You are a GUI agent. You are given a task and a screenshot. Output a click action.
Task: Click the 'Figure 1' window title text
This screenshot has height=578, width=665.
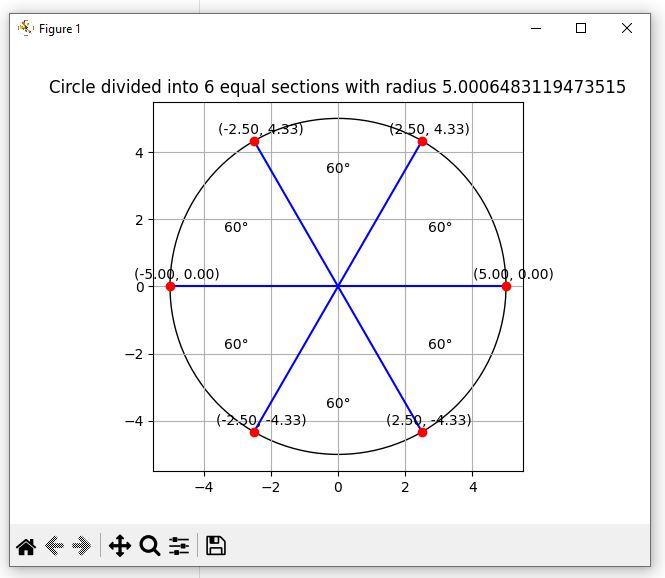point(59,29)
